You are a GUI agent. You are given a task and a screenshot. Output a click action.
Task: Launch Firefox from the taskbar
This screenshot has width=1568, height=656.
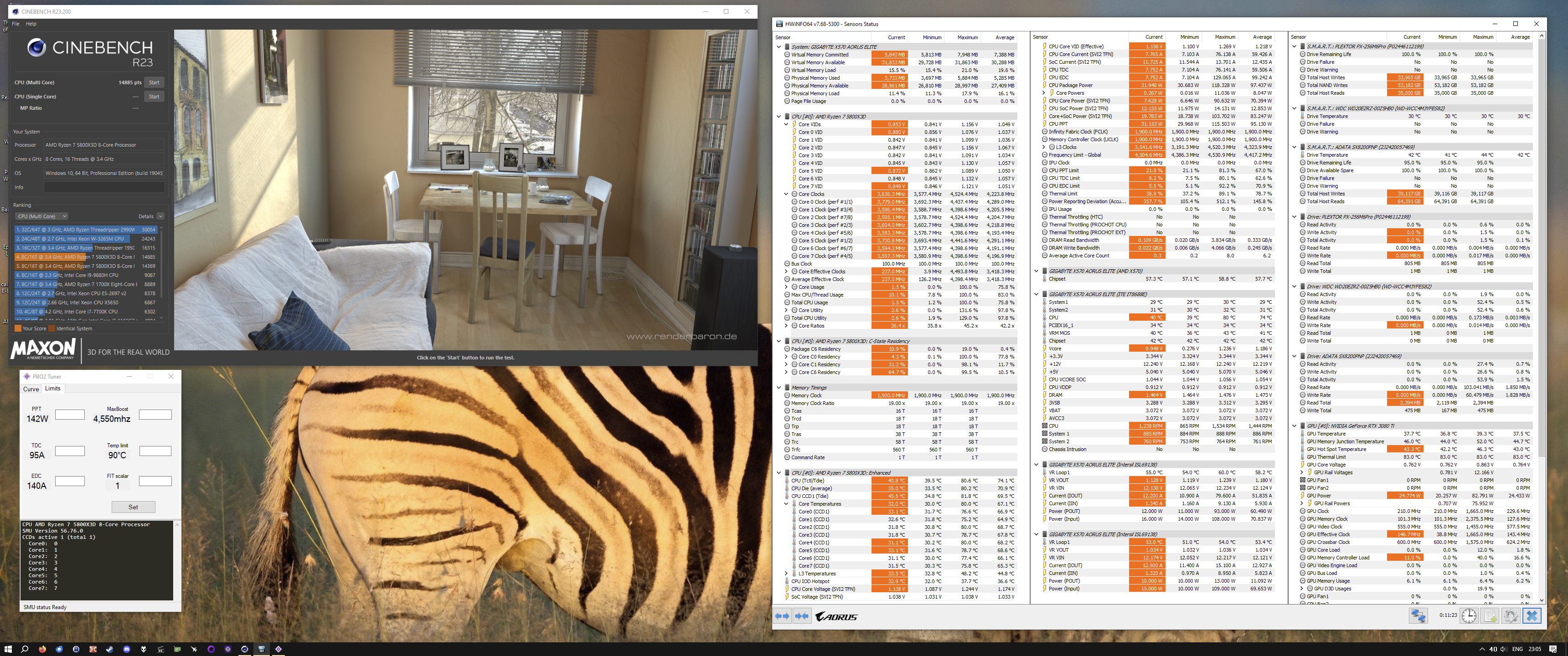pos(42,649)
